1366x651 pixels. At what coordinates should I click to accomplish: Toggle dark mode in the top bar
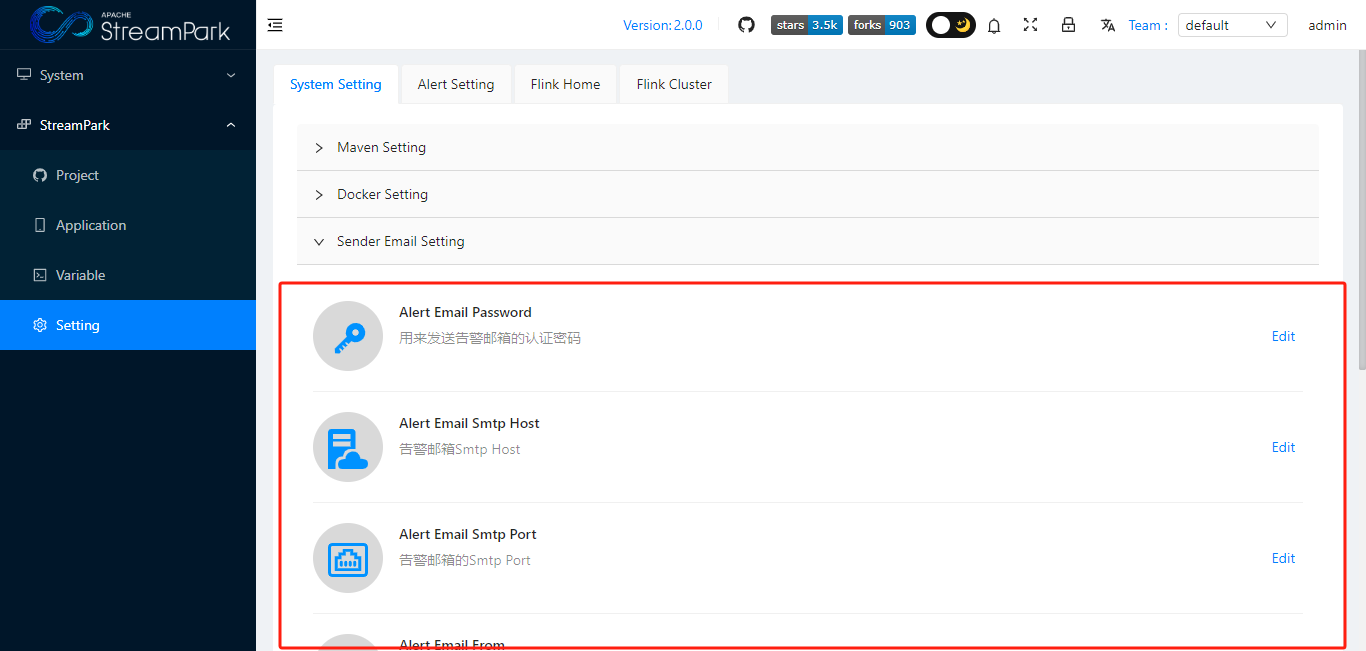coord(950,24)
